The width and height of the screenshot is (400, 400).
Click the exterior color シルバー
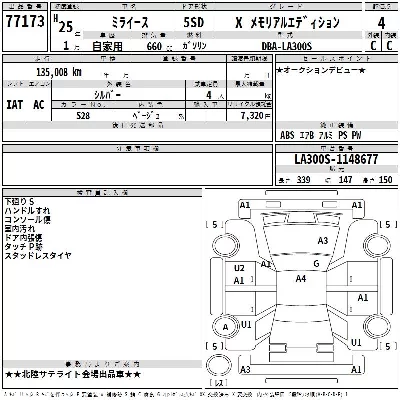[x=107, y=95]
